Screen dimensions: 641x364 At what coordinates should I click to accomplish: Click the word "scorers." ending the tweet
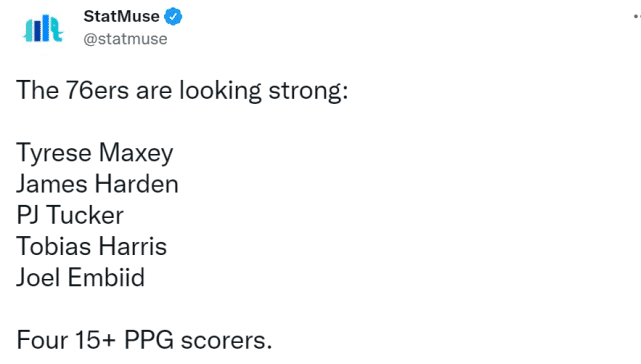point(226,341)
